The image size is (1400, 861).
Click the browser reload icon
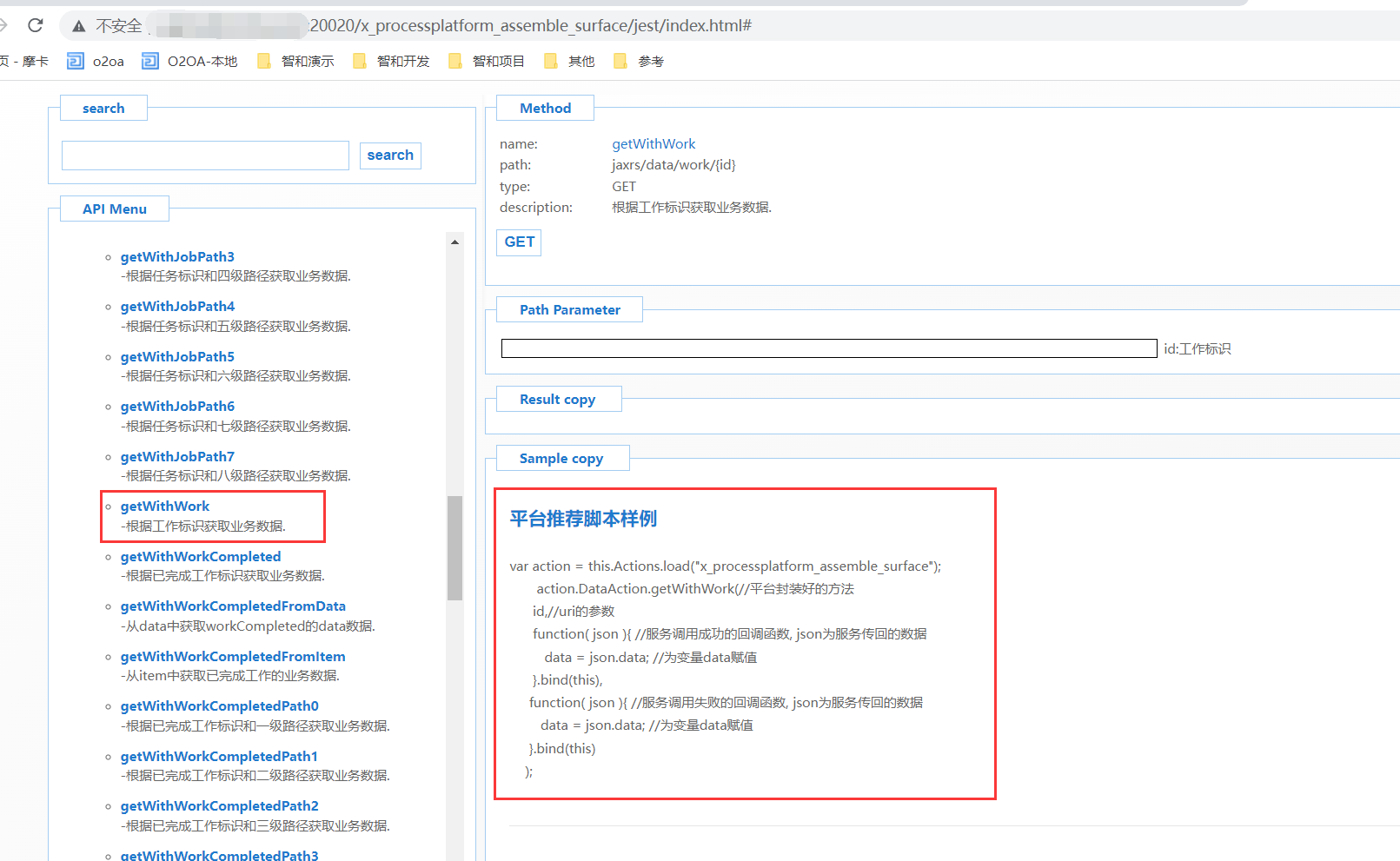click(36, 25)
